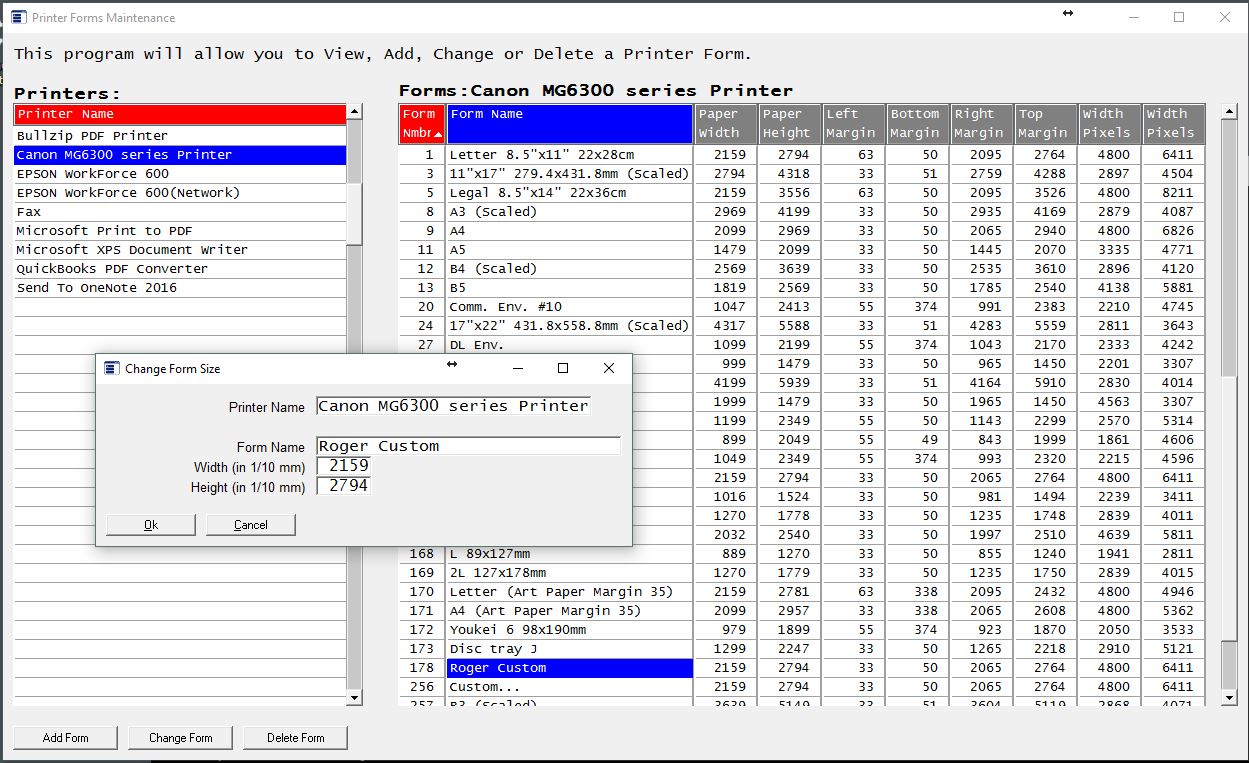Minimize the Change Form Size dialog
Image resolution: width=1249 pixels, height=763 pixels.
(518, 368)
